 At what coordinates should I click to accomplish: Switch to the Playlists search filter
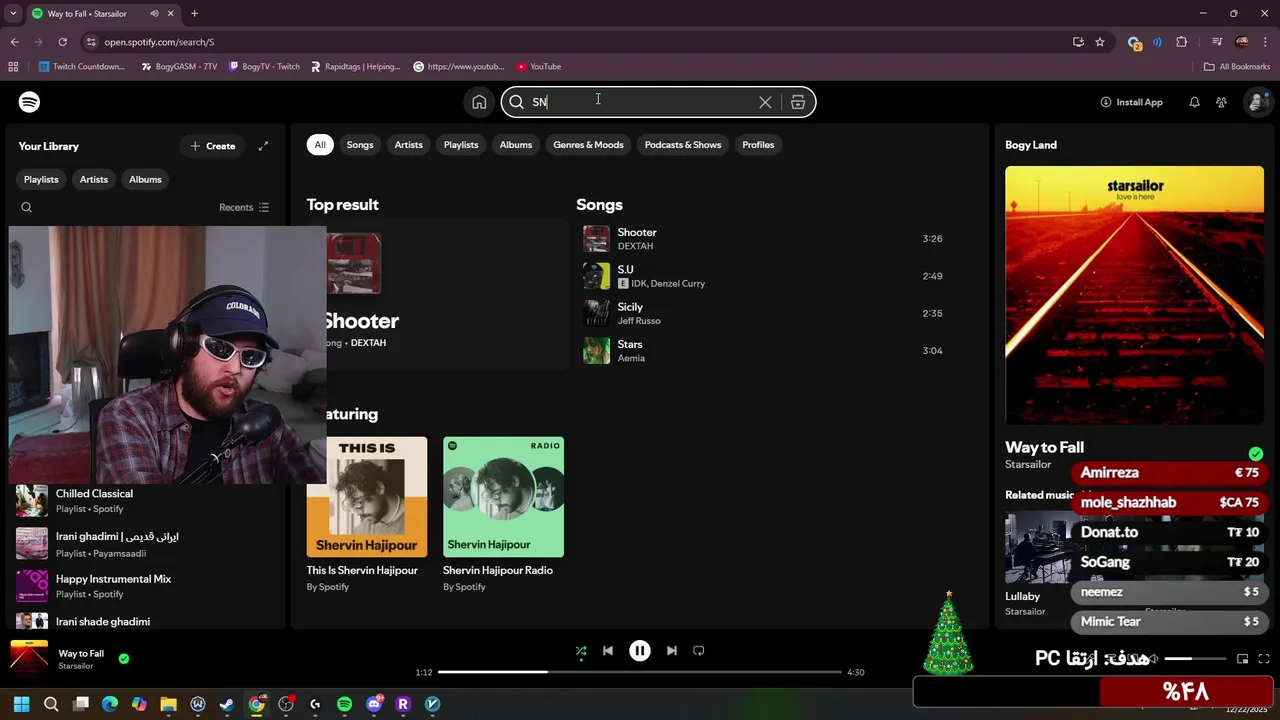(x=461, y=145)
